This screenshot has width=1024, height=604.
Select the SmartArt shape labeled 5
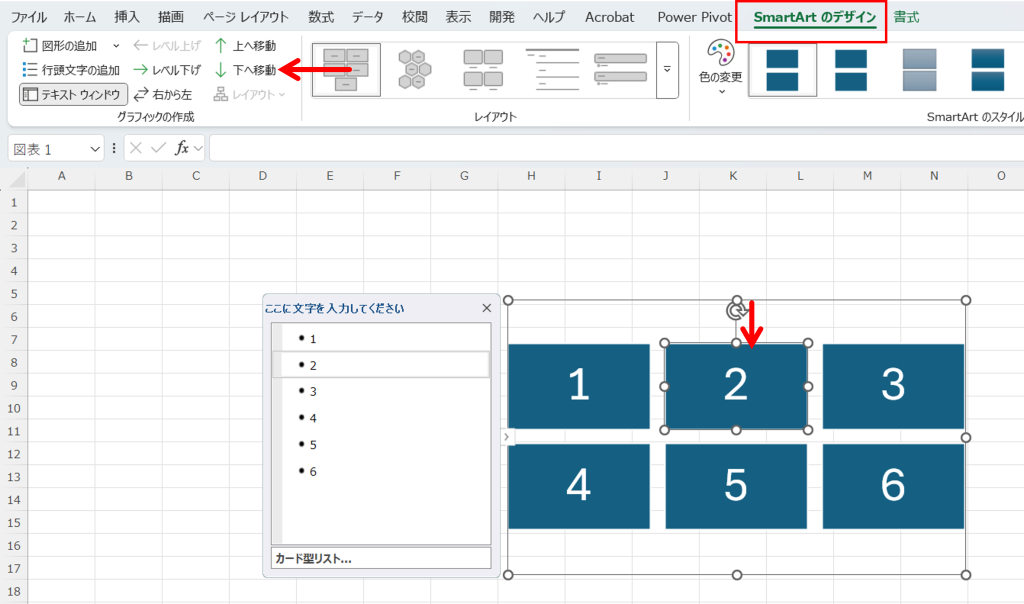[736, 485]
